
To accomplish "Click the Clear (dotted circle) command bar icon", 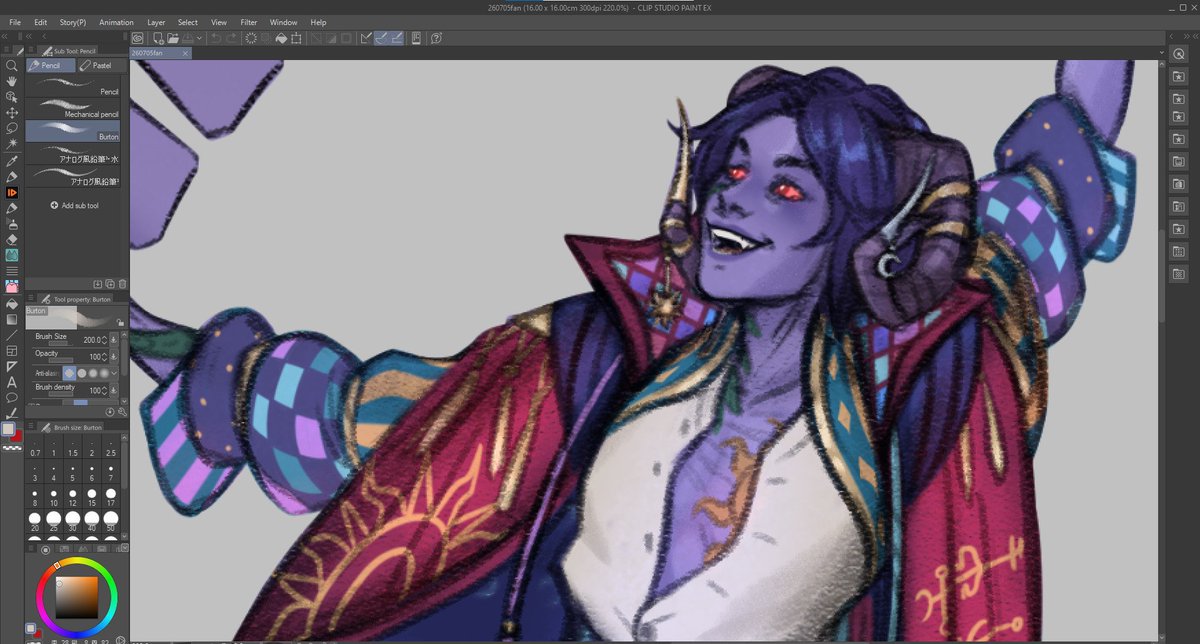I will pyautogui.click(x=251, y=38).
